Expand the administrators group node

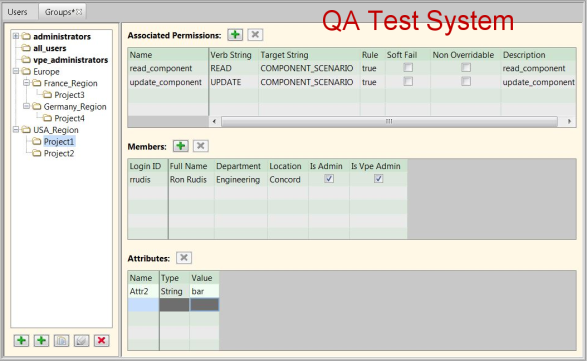[x=16, y=36]
